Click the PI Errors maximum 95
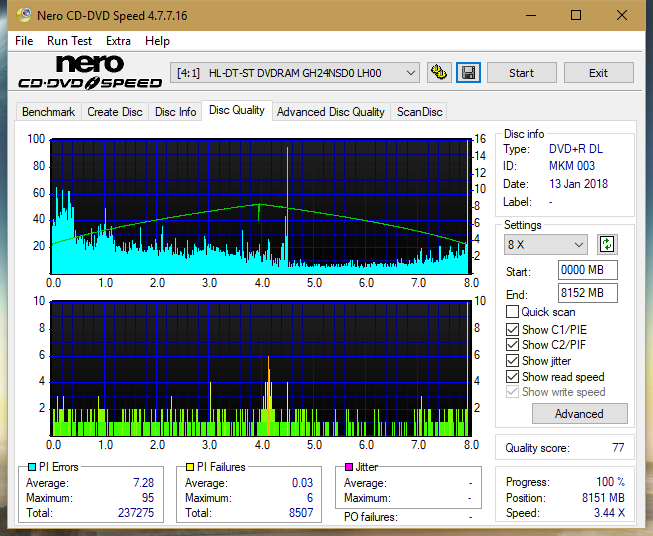Image resolution: width=653 pixels, height=536 pixels. (x=148, y=498)
